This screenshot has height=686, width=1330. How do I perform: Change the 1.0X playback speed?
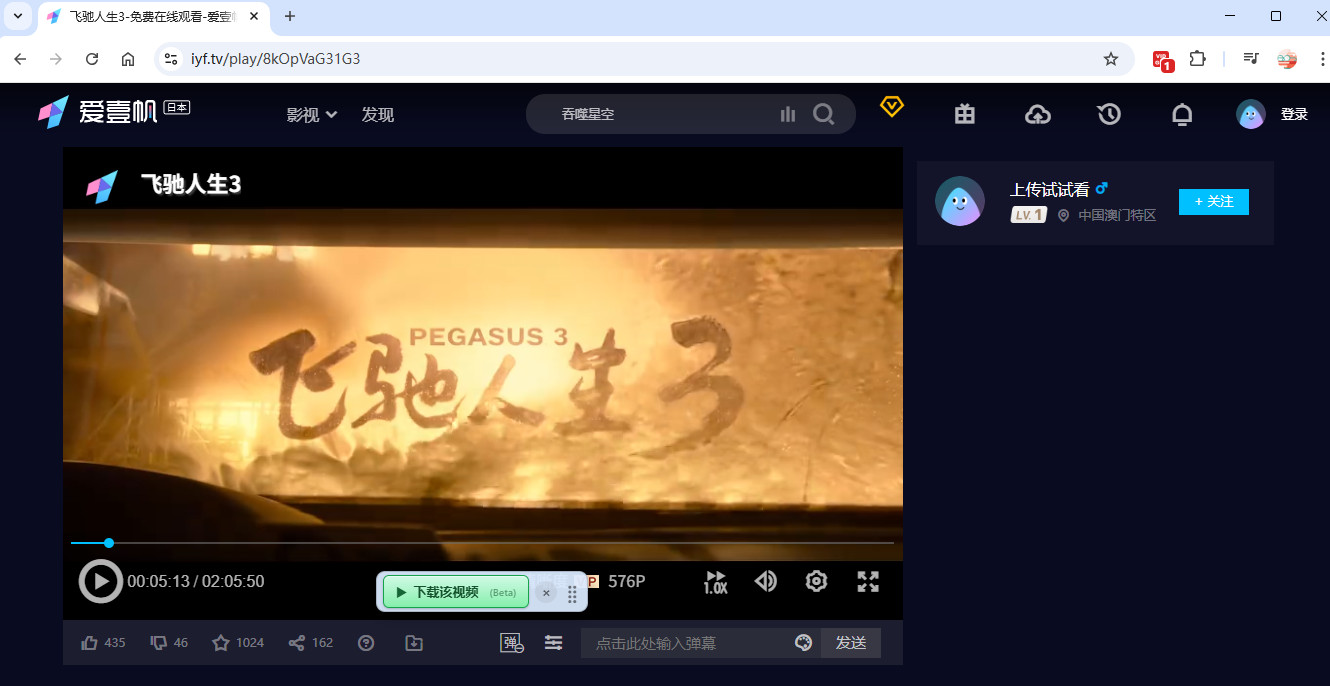(715, 582)
